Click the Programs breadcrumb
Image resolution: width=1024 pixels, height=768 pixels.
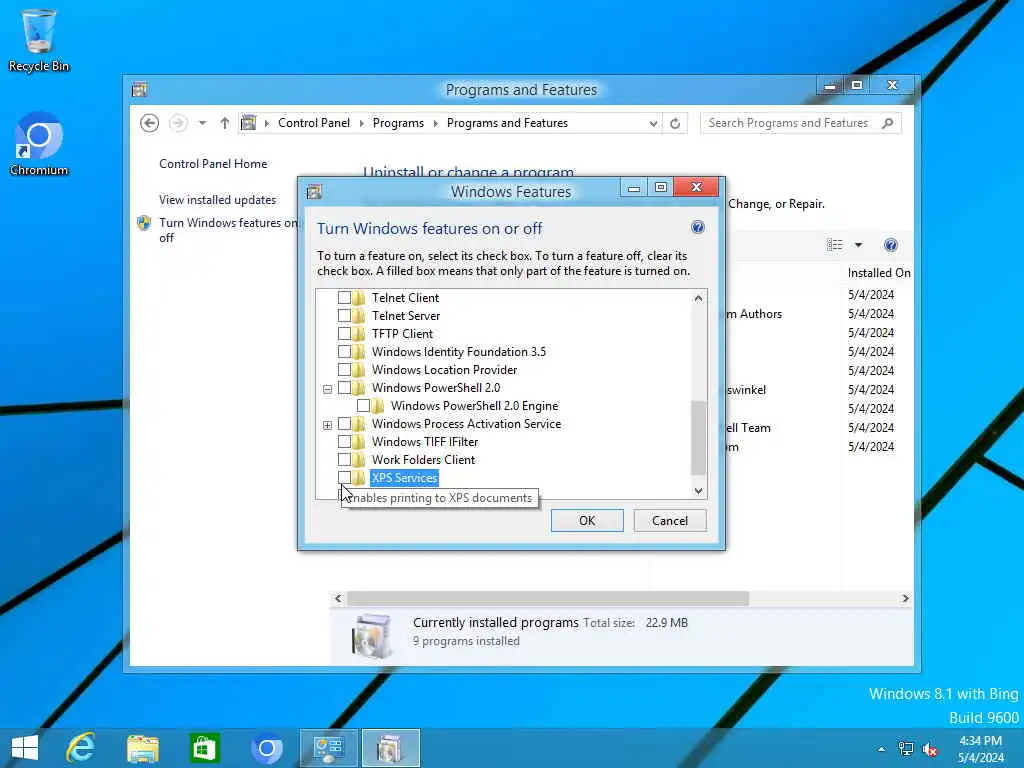(x=398, y=123)
